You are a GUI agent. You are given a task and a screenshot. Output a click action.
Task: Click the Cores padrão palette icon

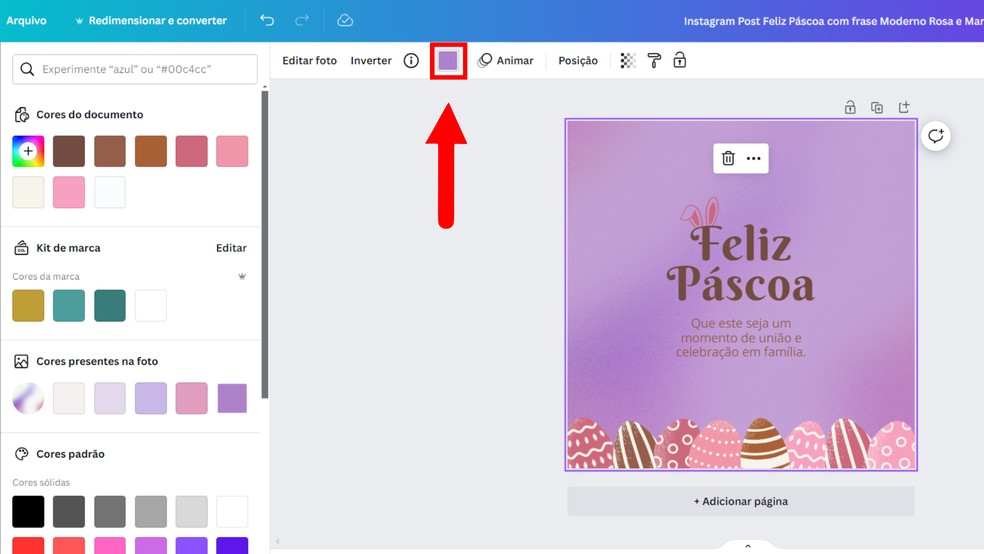tap(21, 454)
